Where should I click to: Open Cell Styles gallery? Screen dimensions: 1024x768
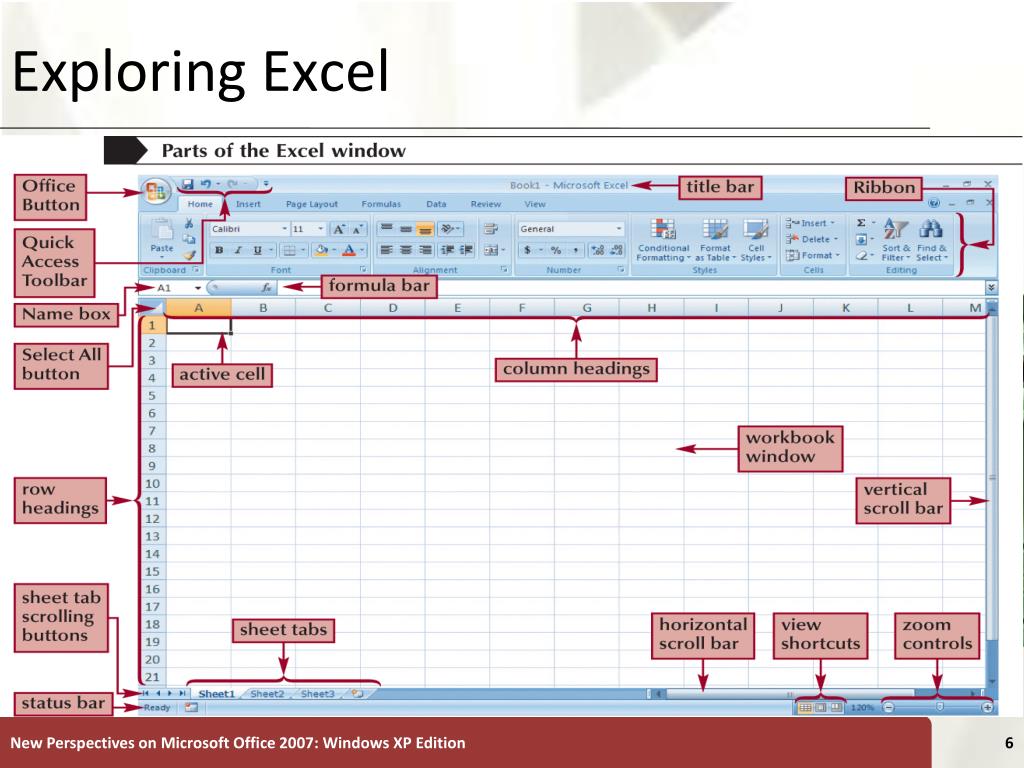[x=756, y=240]
